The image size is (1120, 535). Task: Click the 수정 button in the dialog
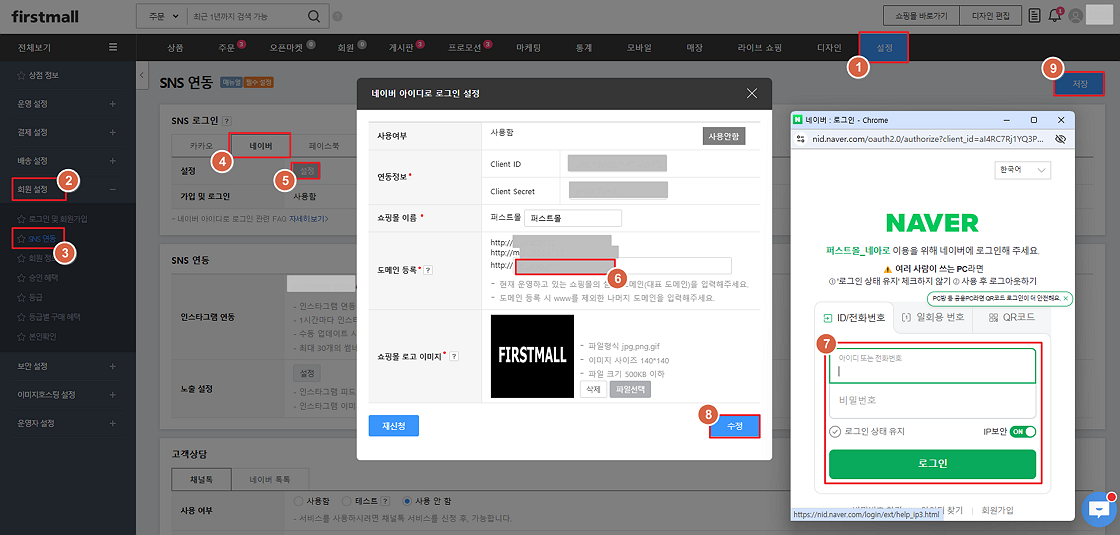[735, 426]
